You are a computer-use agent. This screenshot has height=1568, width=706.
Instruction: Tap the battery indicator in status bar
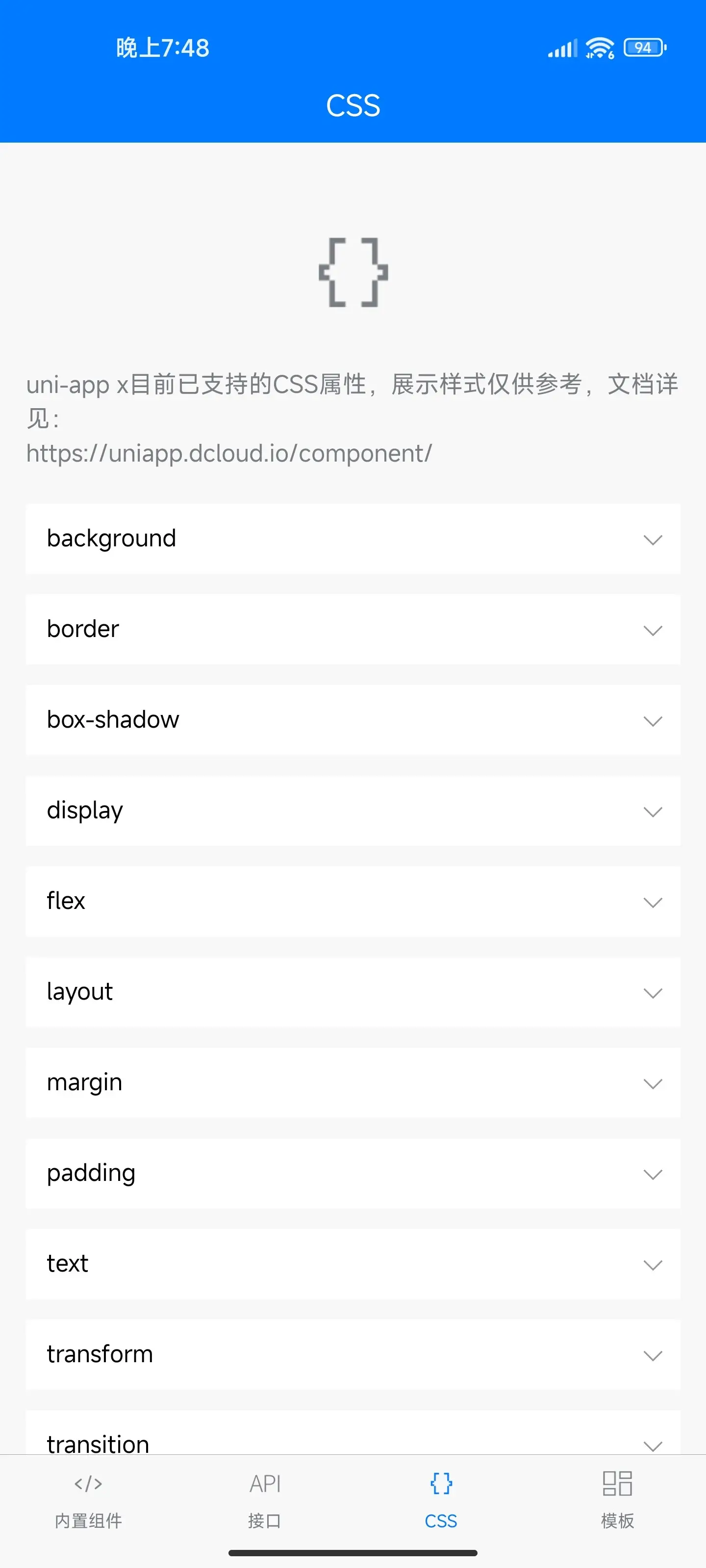tap(645, 48)
